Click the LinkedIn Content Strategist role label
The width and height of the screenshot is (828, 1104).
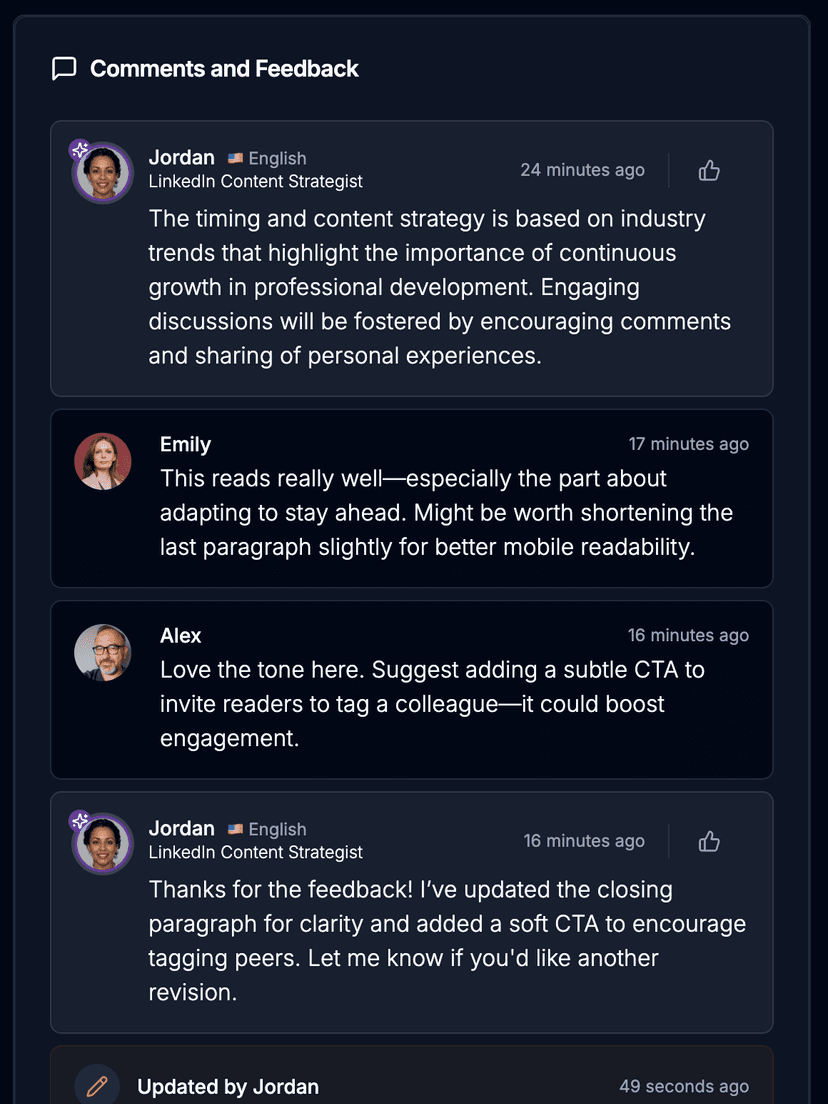click(x=255, y=181)
